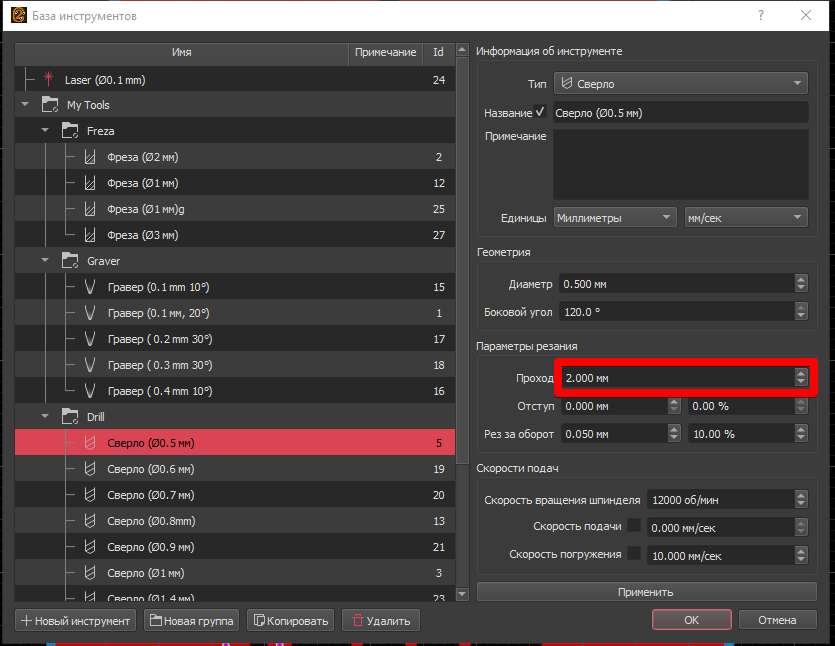Viewport: 835px width, 646px height.
Task: Collapse the Drill group arrow
Action: (45, 416)
